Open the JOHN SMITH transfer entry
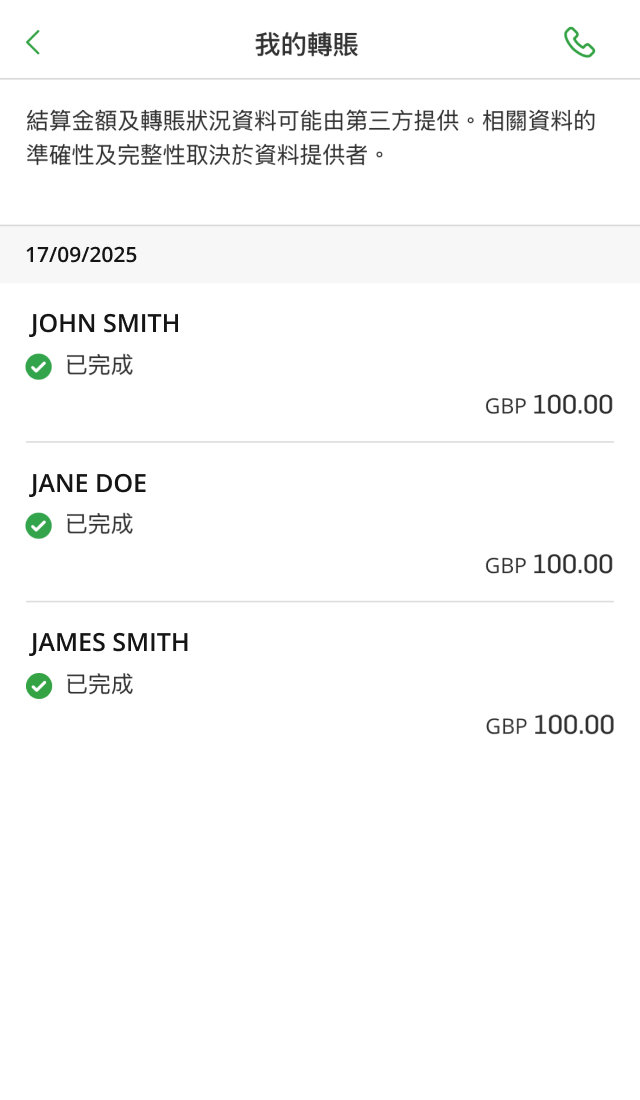The width and height of the screenshot is (640, 1100). (320, 362)
